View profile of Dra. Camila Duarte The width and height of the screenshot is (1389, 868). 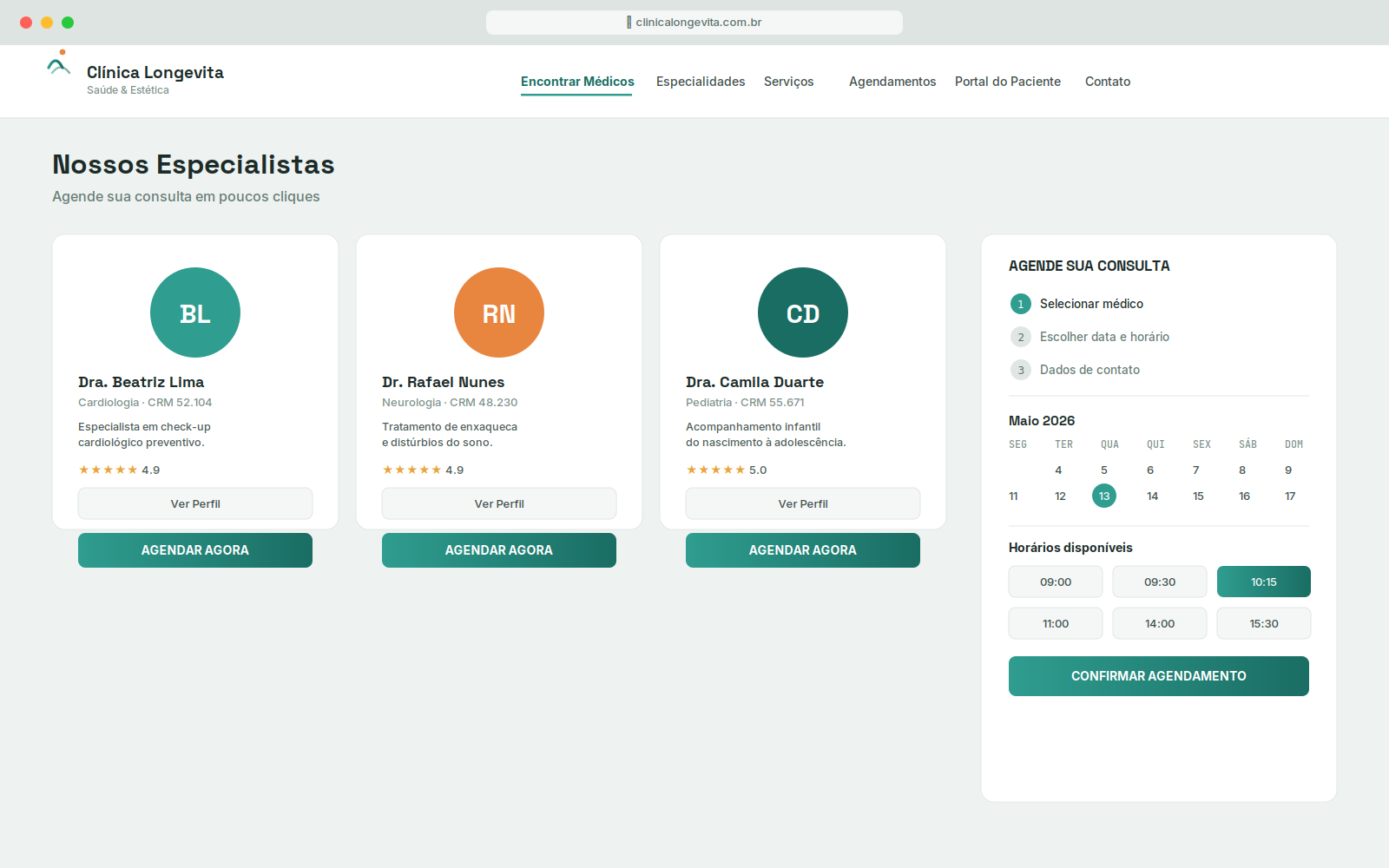(x=803, y=503)
